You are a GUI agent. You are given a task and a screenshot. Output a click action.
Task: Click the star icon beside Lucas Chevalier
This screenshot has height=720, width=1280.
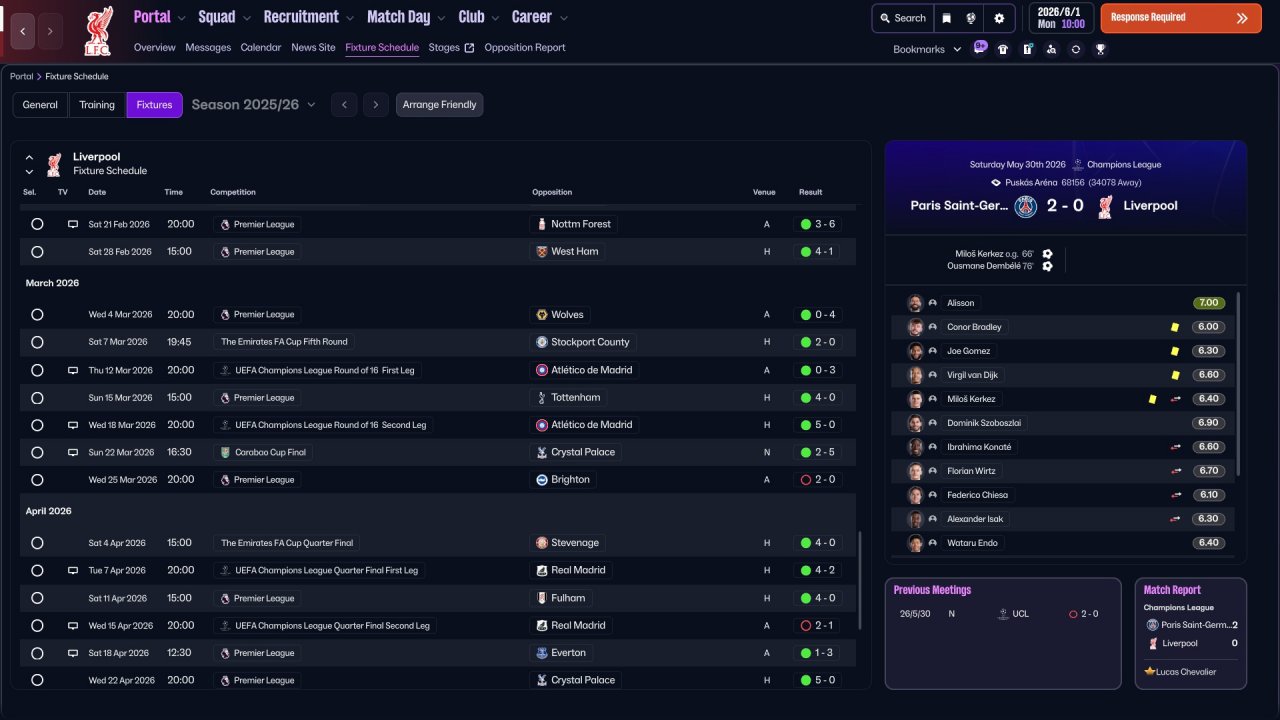(x=1150, y=672)
